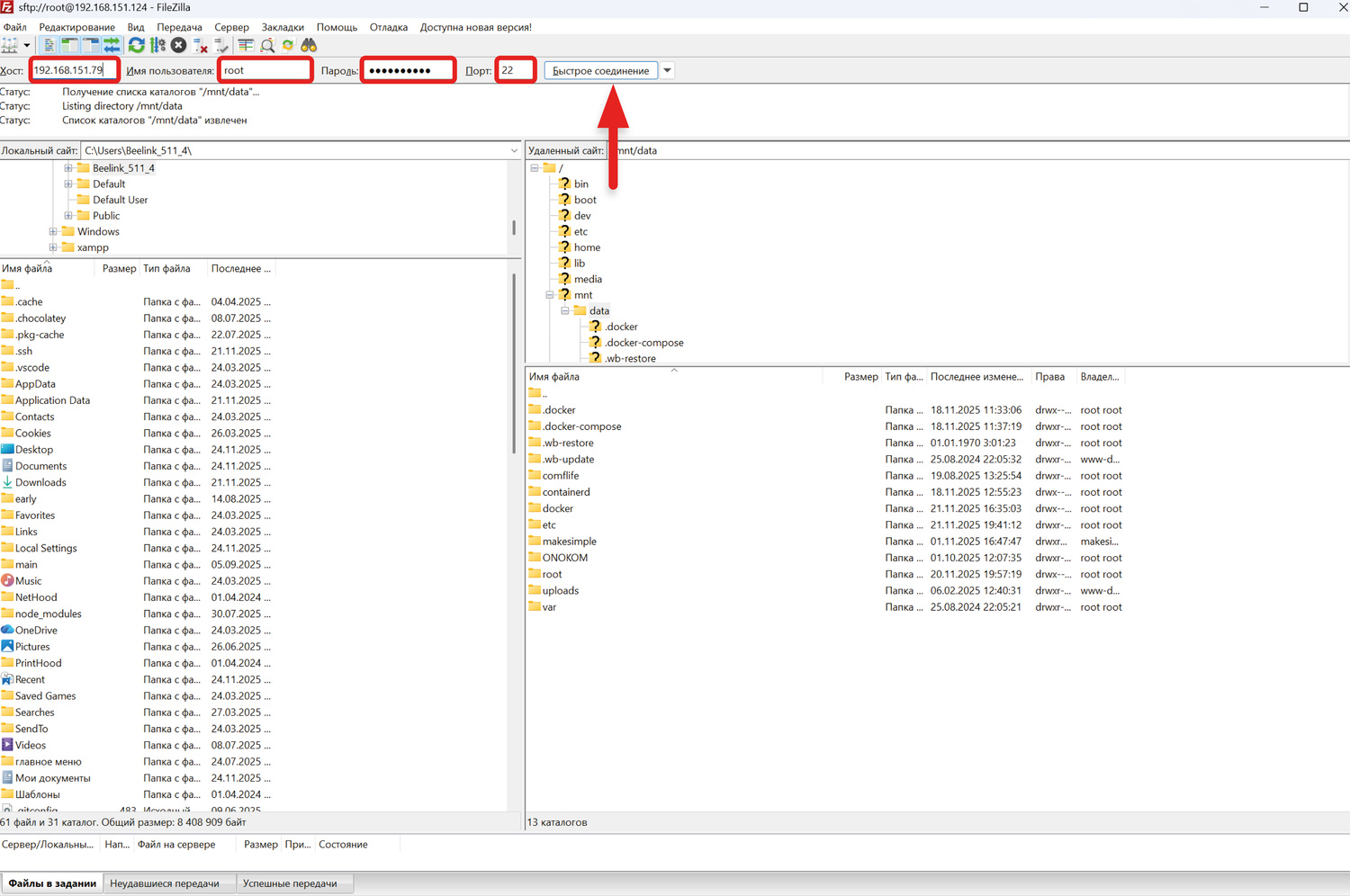Open the Site Manager icon
Viewport: 1350px width, 896px height.
click(10, 45)
